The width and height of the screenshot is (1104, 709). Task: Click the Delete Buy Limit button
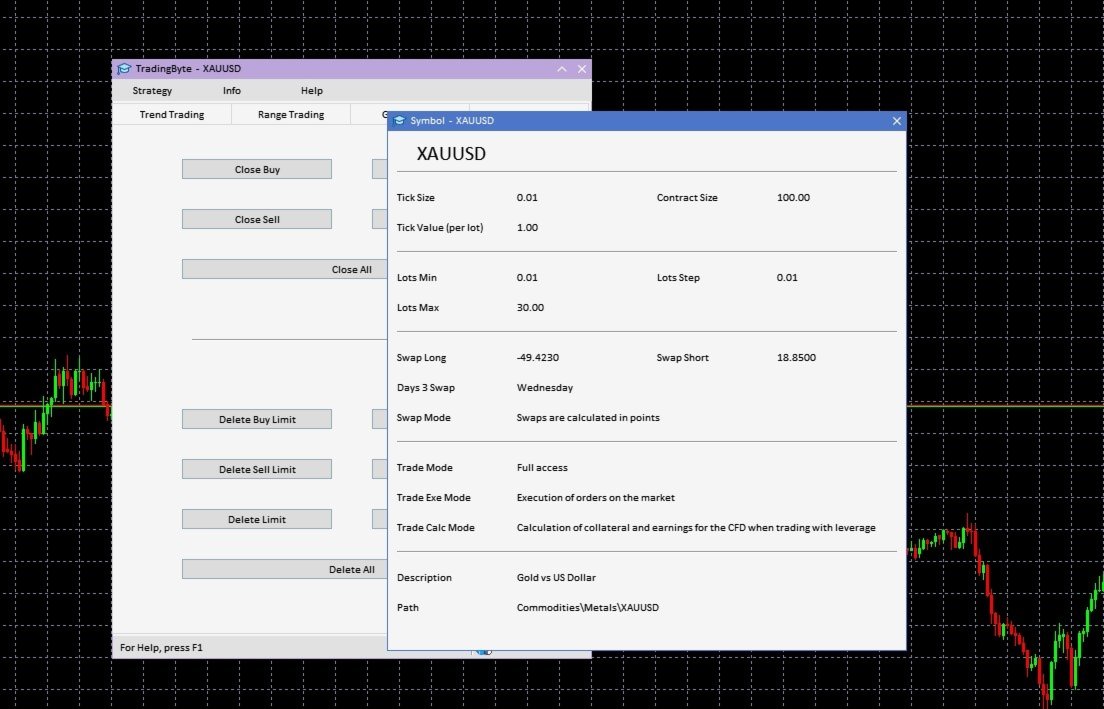coord(257,420)
